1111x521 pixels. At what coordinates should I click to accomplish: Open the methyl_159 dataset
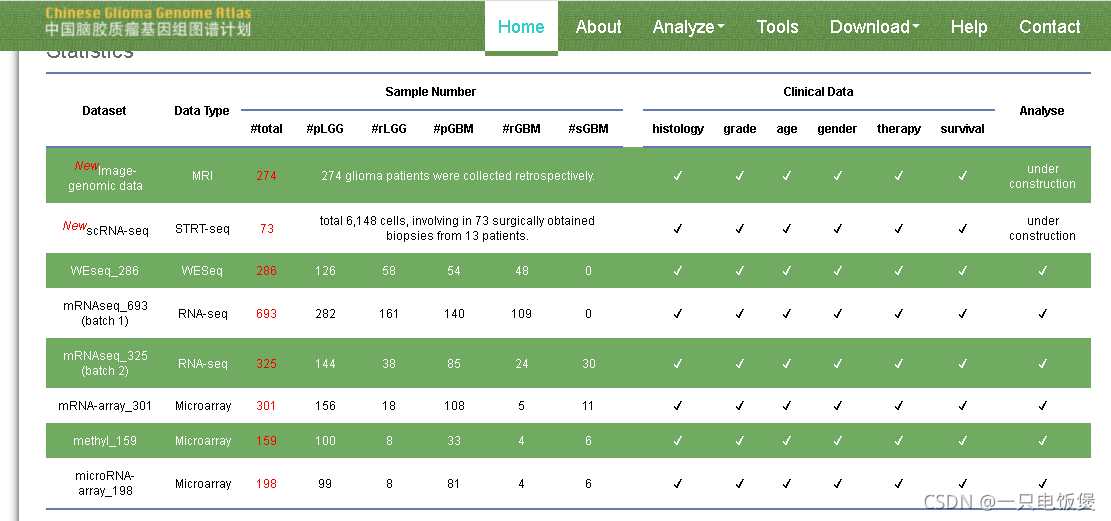[105, 441]
